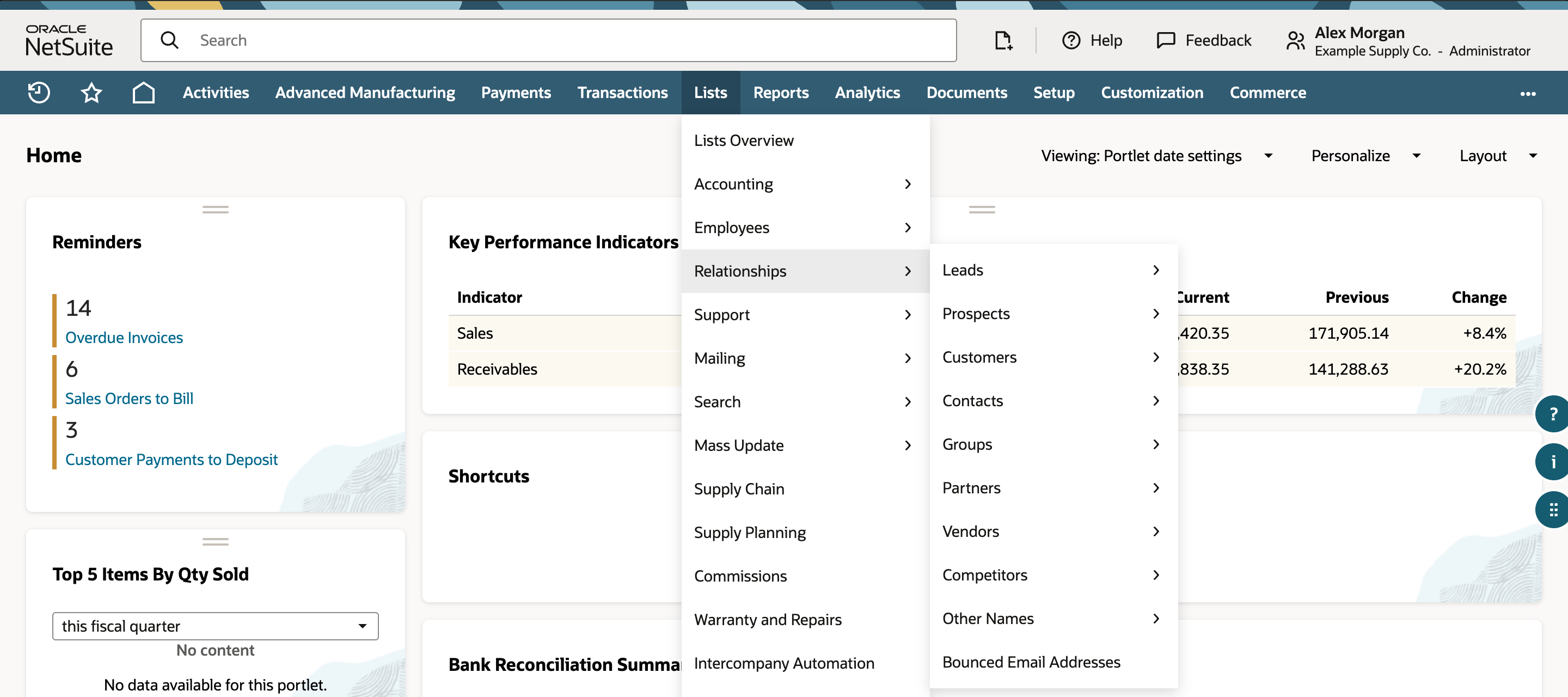Click the floating grid dots button
This screenshot has height=697, width=1568.
(x=1552, y=510)
